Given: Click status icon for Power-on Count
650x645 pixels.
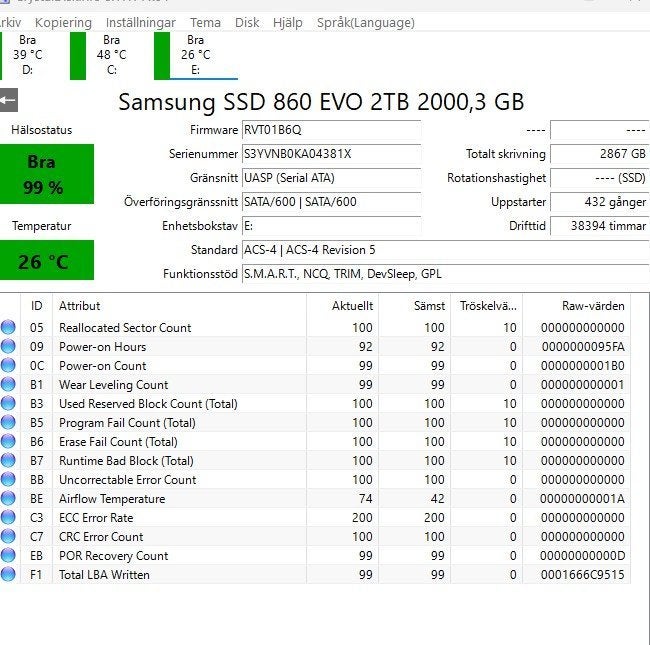Looking at the screenshot, I should (8, 366).
